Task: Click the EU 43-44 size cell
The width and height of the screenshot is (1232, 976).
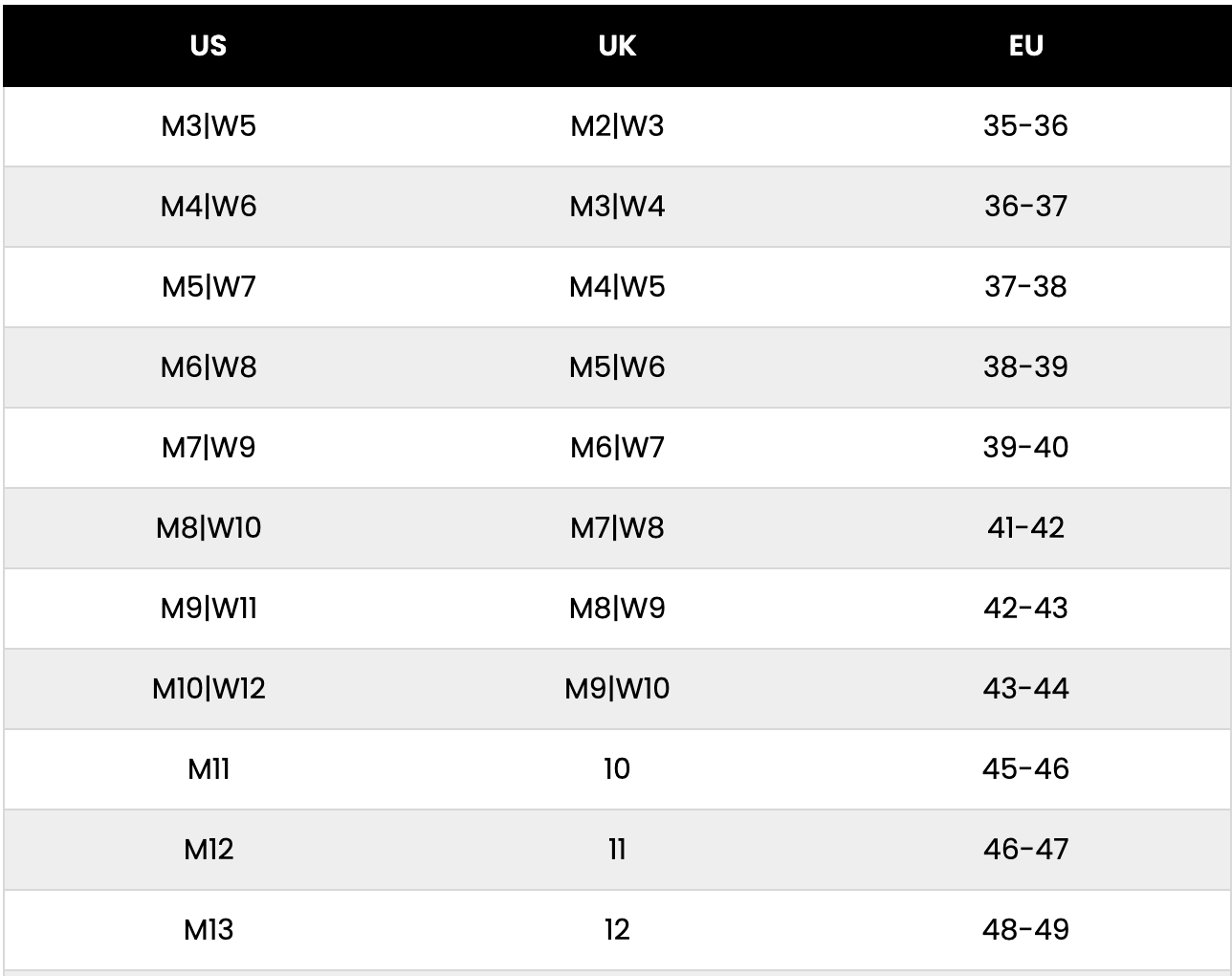Action: pos(1025,689)
